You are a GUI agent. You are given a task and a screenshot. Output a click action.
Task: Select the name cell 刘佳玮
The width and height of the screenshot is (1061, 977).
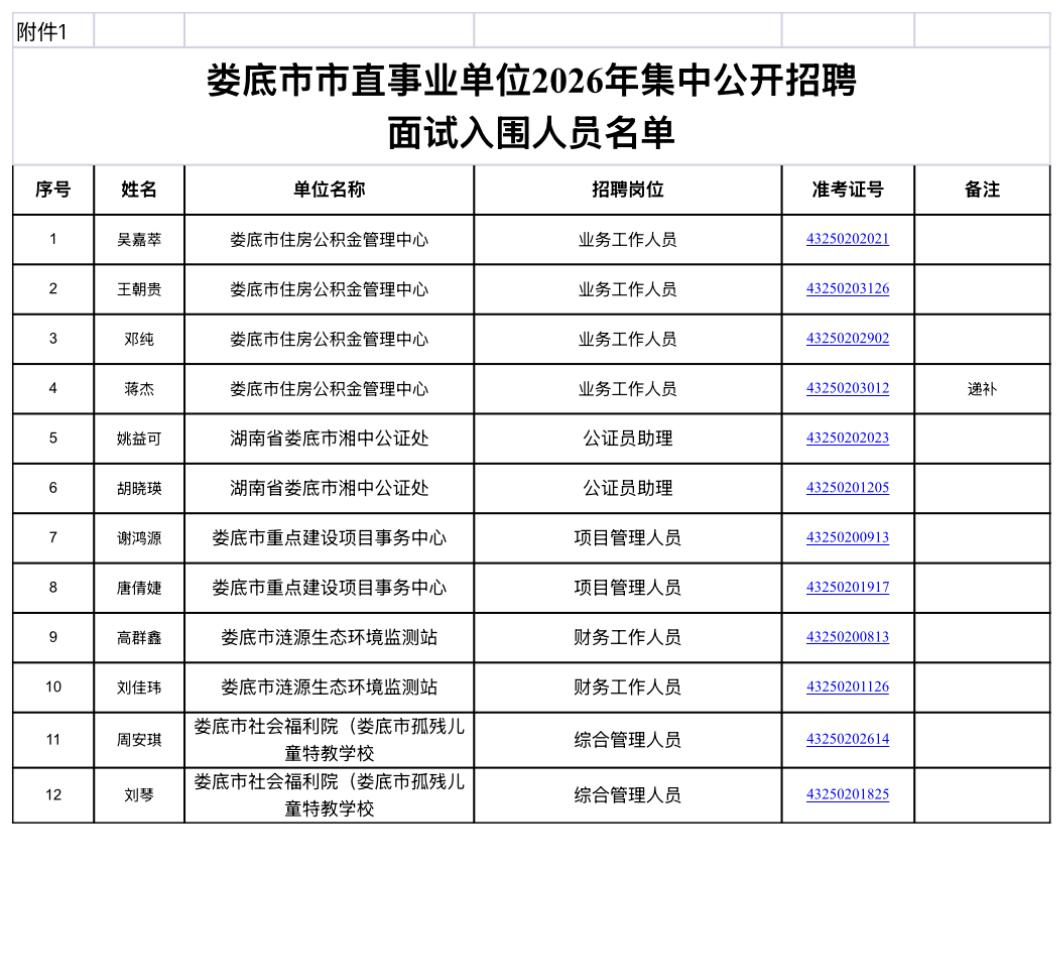(x=139, y=687)
